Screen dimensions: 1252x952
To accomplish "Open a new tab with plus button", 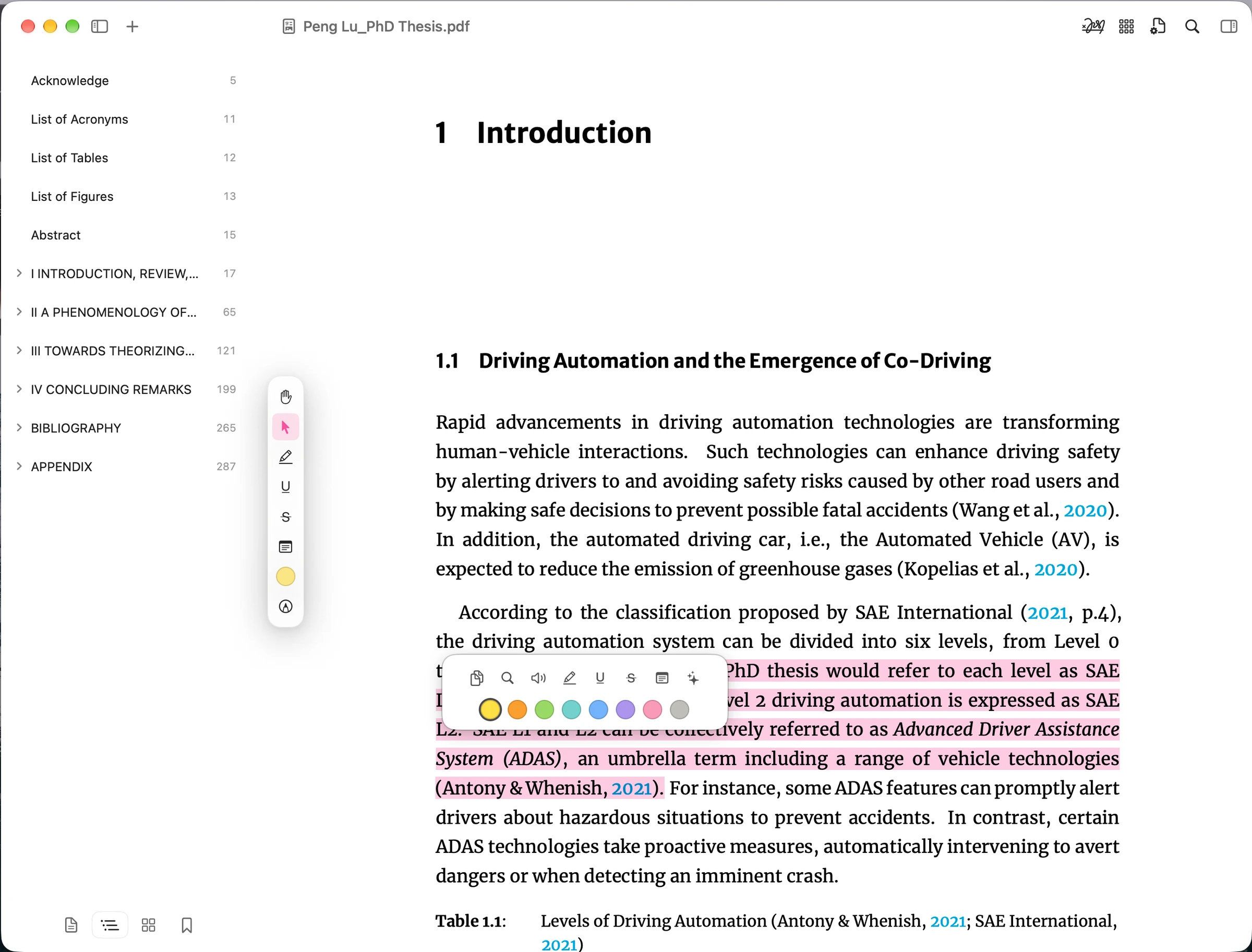I will click(132, 26).
